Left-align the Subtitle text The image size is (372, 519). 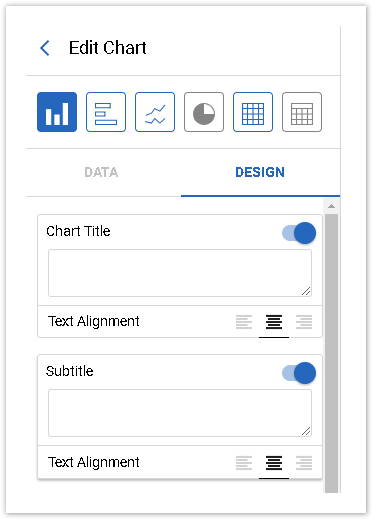(244, 463)
